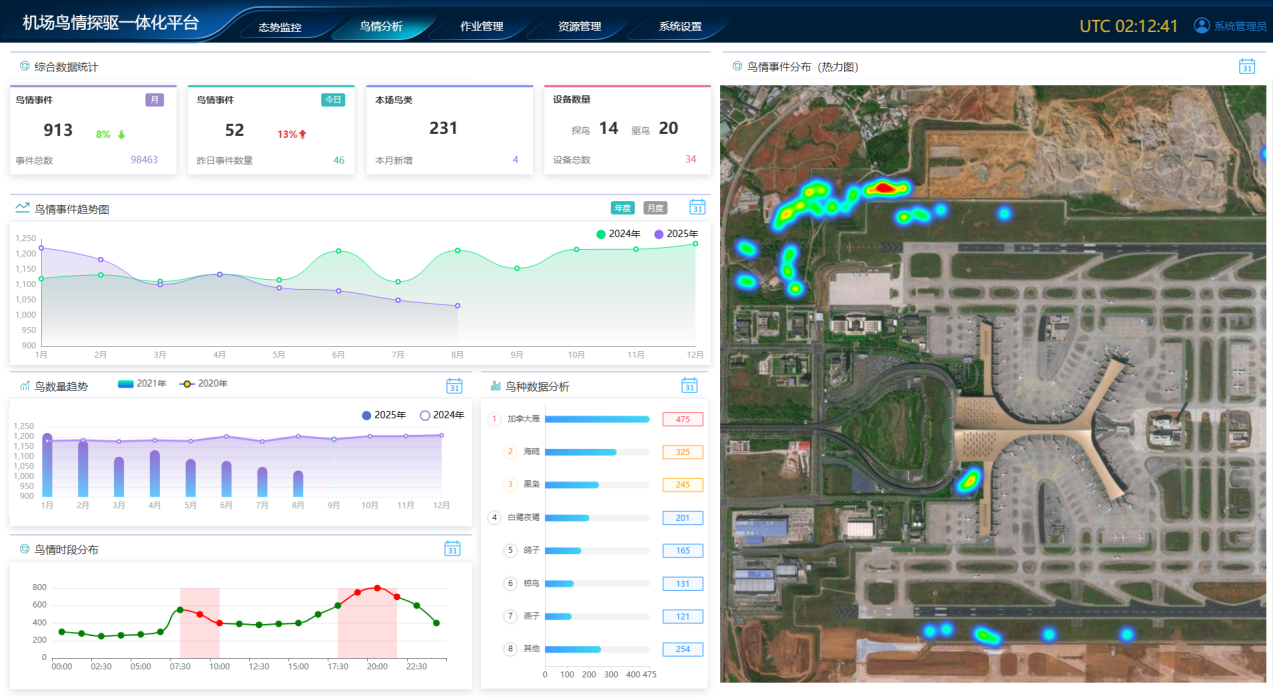
Task: Toggle 2025年 legend in 鸟情事件趋势图
Action: pyautogui.click(x=677, y=234)
